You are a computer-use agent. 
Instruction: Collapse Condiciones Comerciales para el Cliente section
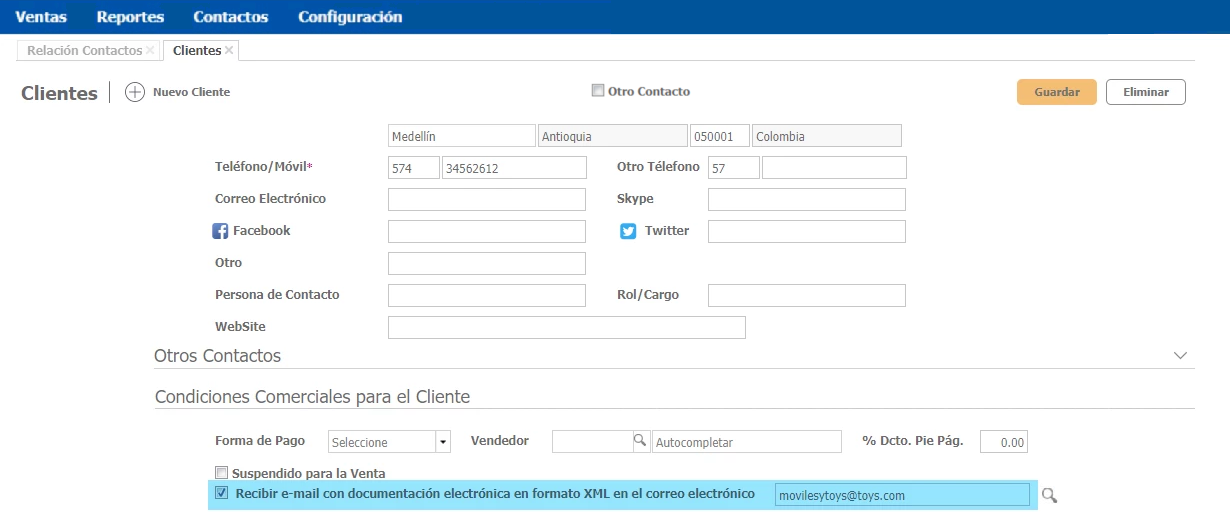(x=312, y=397)
